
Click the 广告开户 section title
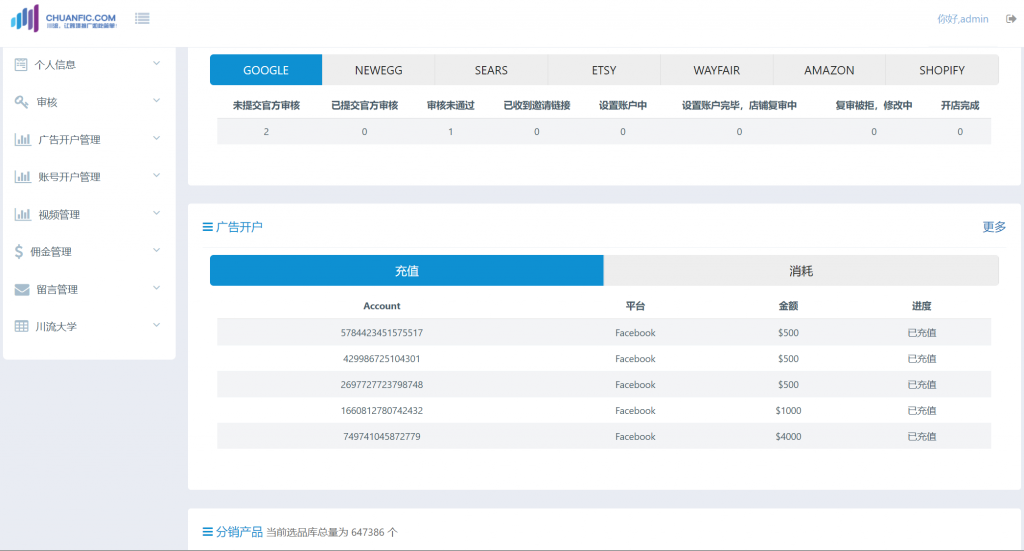click(239, 227)
